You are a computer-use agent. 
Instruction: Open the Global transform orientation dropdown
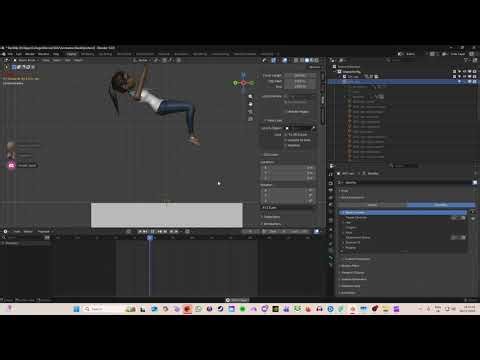[x=142, y=60]
